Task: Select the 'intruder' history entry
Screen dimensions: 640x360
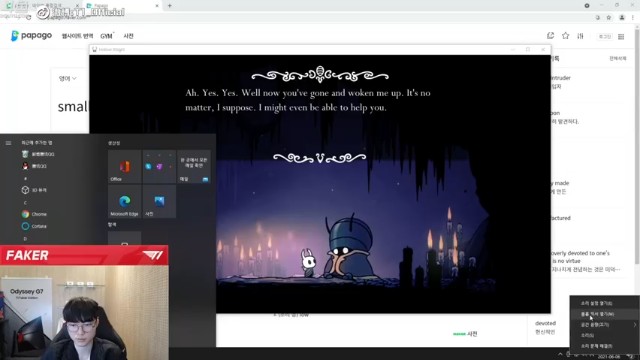Action: [x=561, y=78]
